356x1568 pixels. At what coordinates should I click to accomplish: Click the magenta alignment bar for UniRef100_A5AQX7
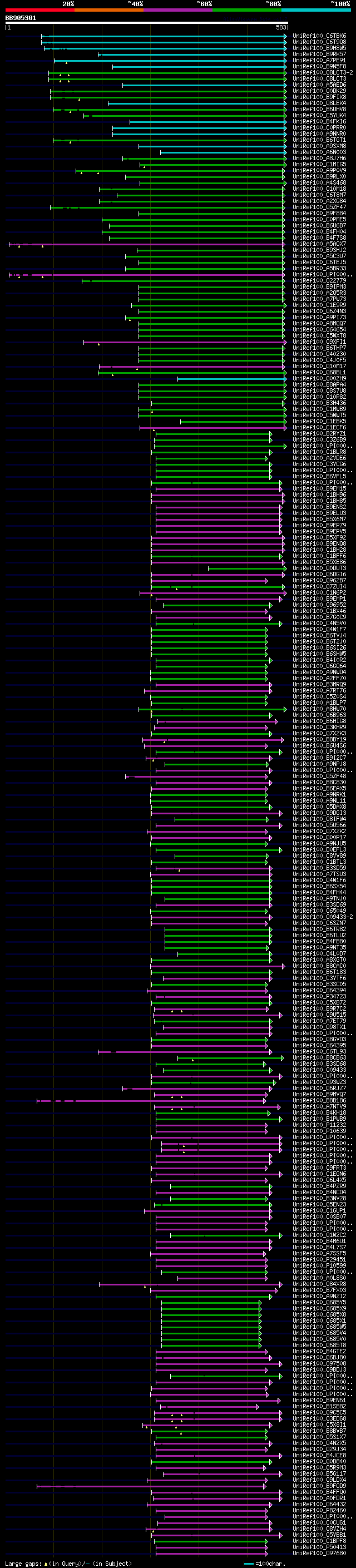[x=147, y=244]
